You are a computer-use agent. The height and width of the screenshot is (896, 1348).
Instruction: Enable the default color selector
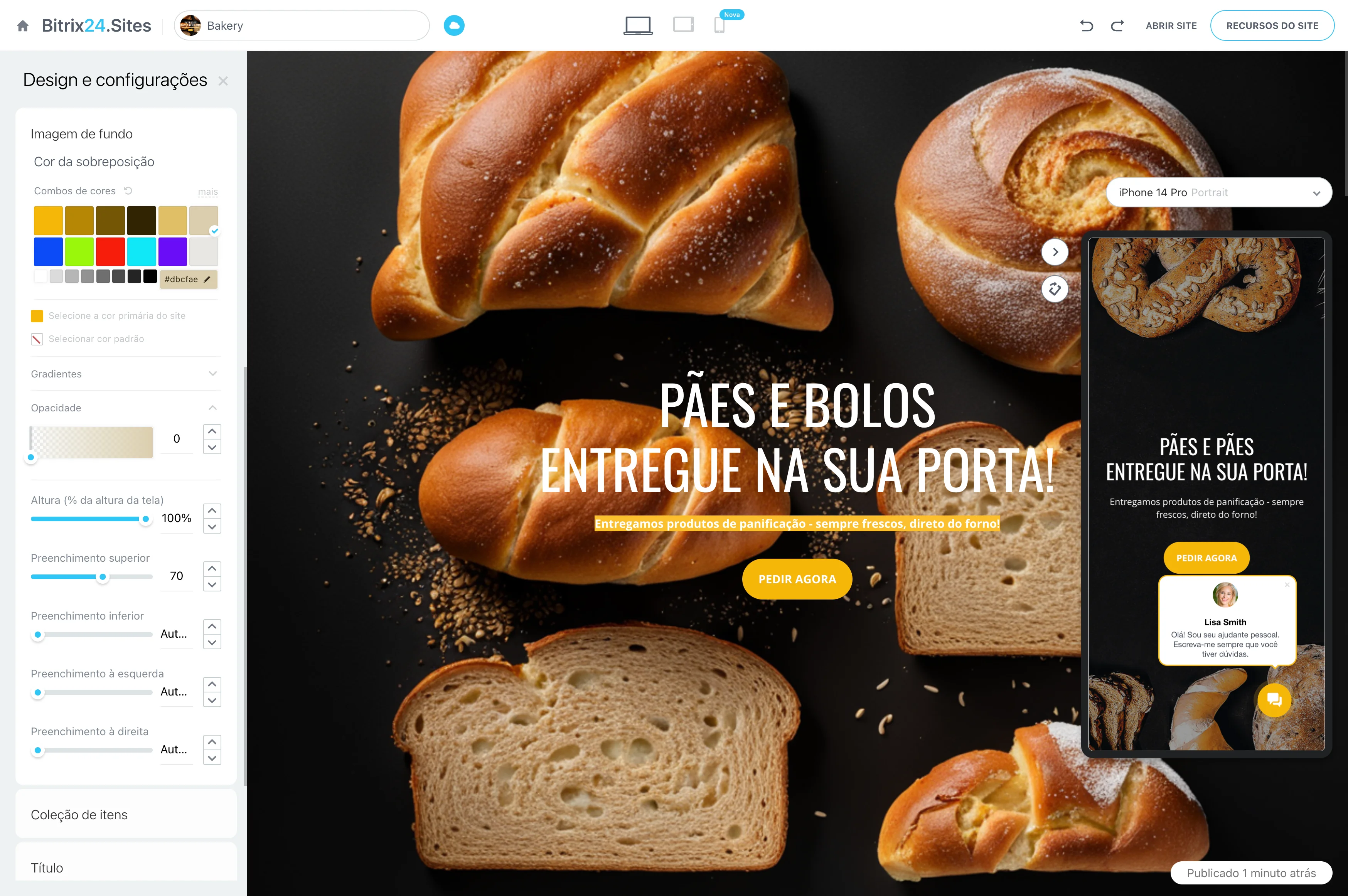(x=35, y=338)
